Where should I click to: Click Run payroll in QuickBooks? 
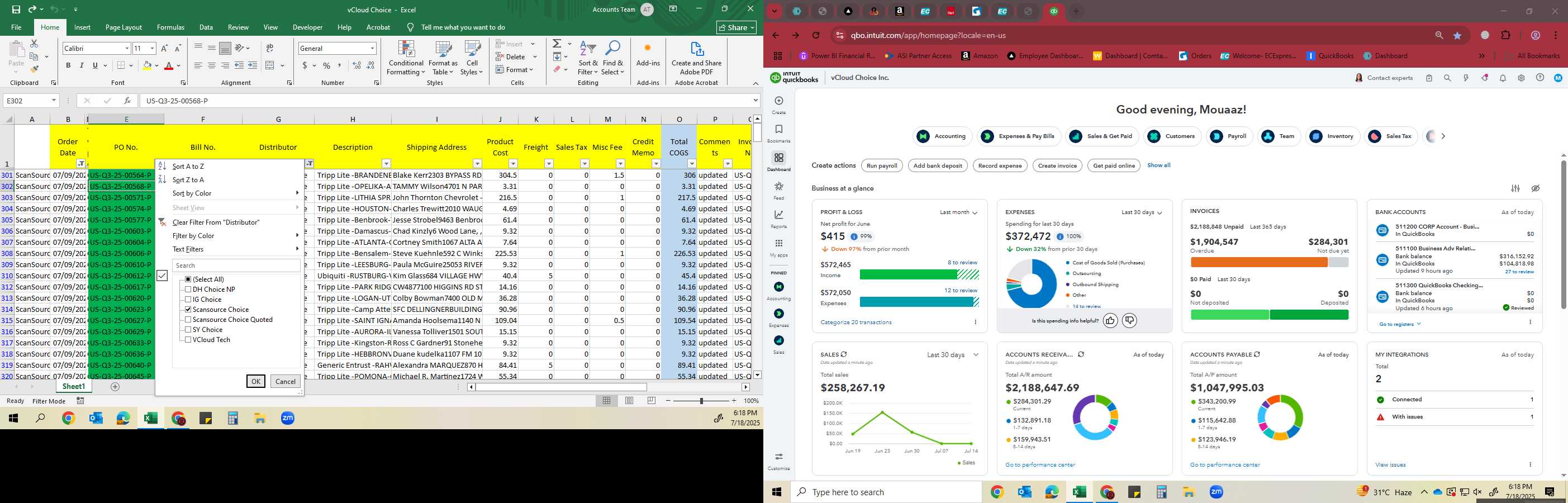pos(882,165)
